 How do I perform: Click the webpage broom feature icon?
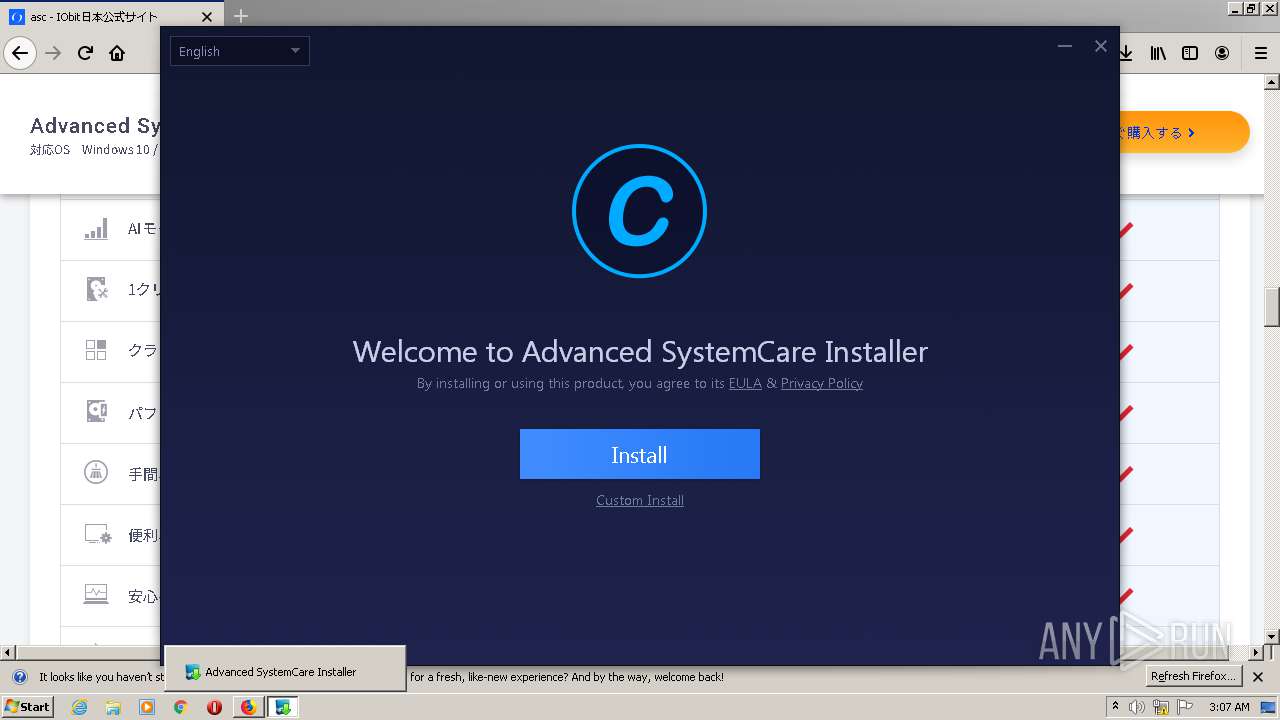point(96,472)
